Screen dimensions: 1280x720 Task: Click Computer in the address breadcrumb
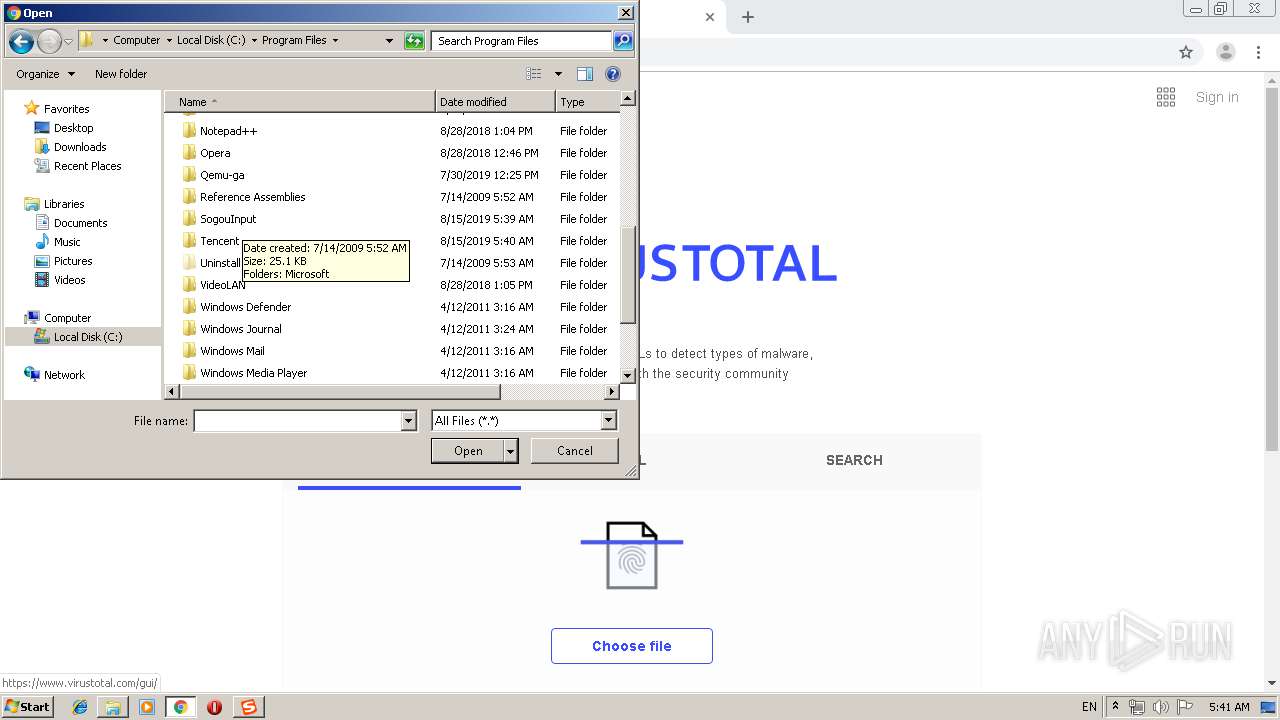137,41
